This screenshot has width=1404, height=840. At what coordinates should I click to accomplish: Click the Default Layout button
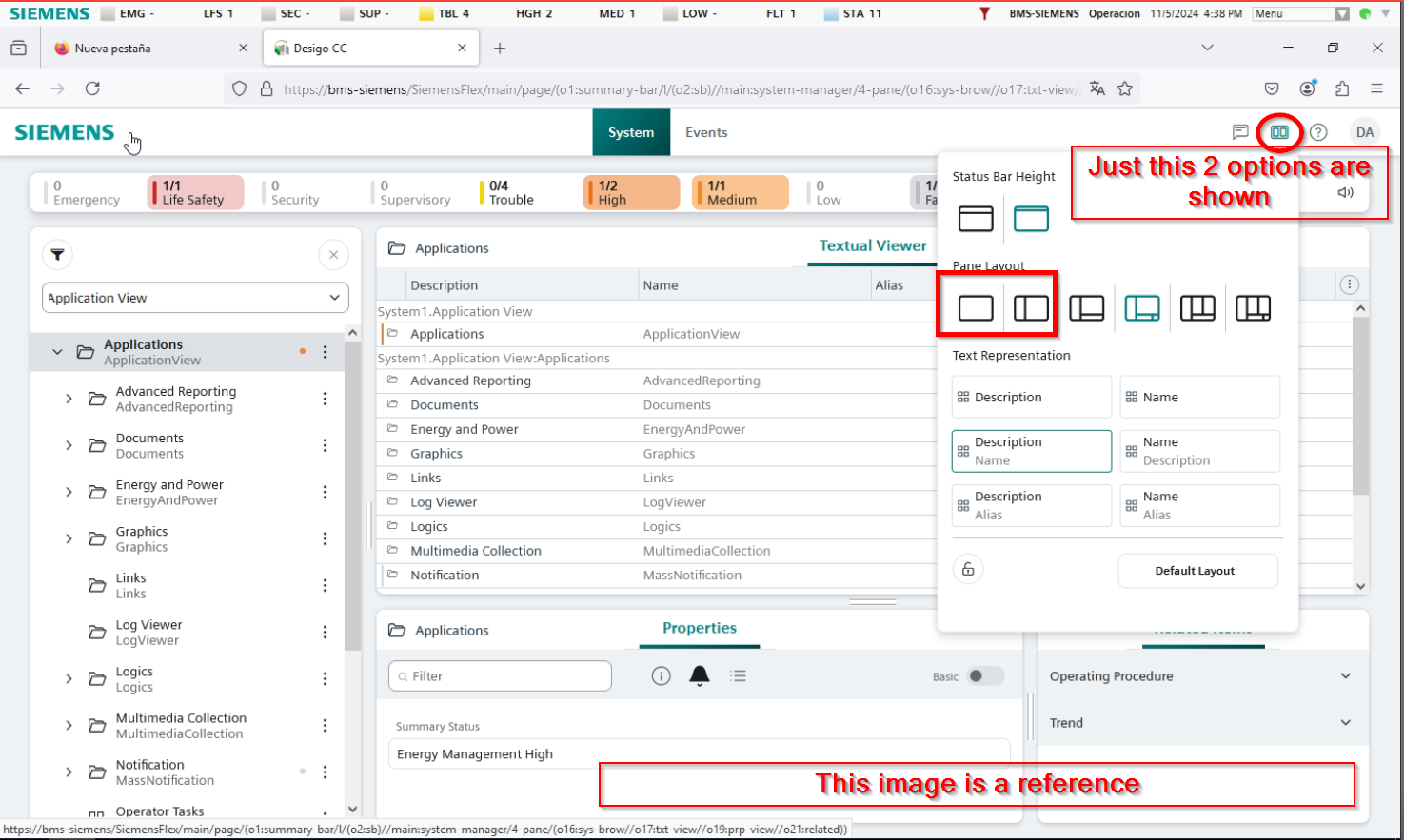tap(1196, 571)
